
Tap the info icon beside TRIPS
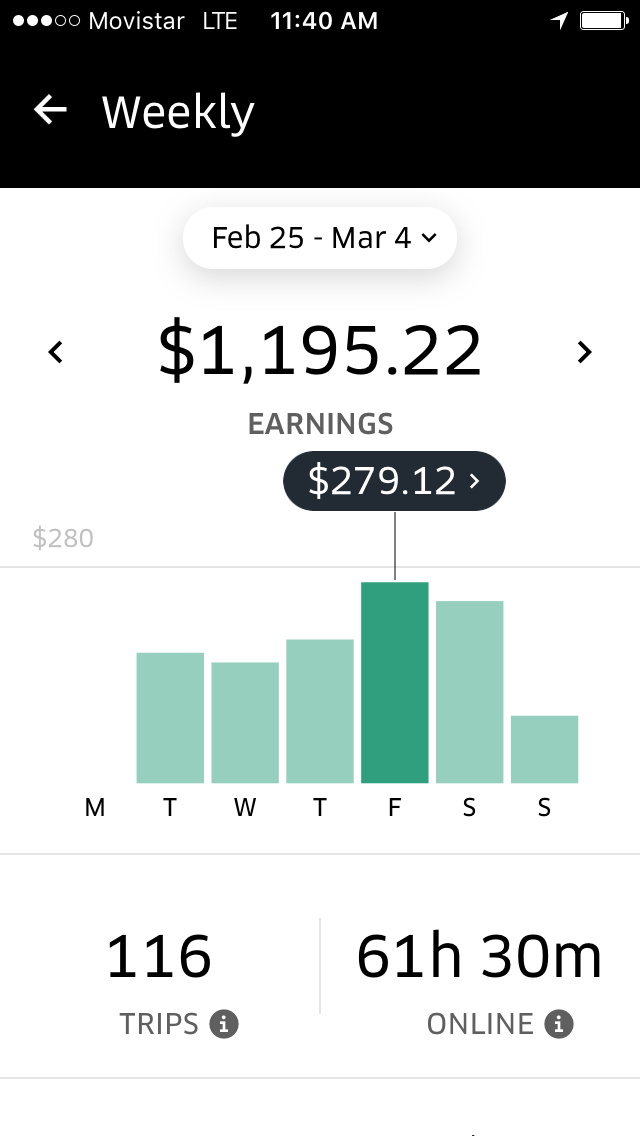point(224,1024)
